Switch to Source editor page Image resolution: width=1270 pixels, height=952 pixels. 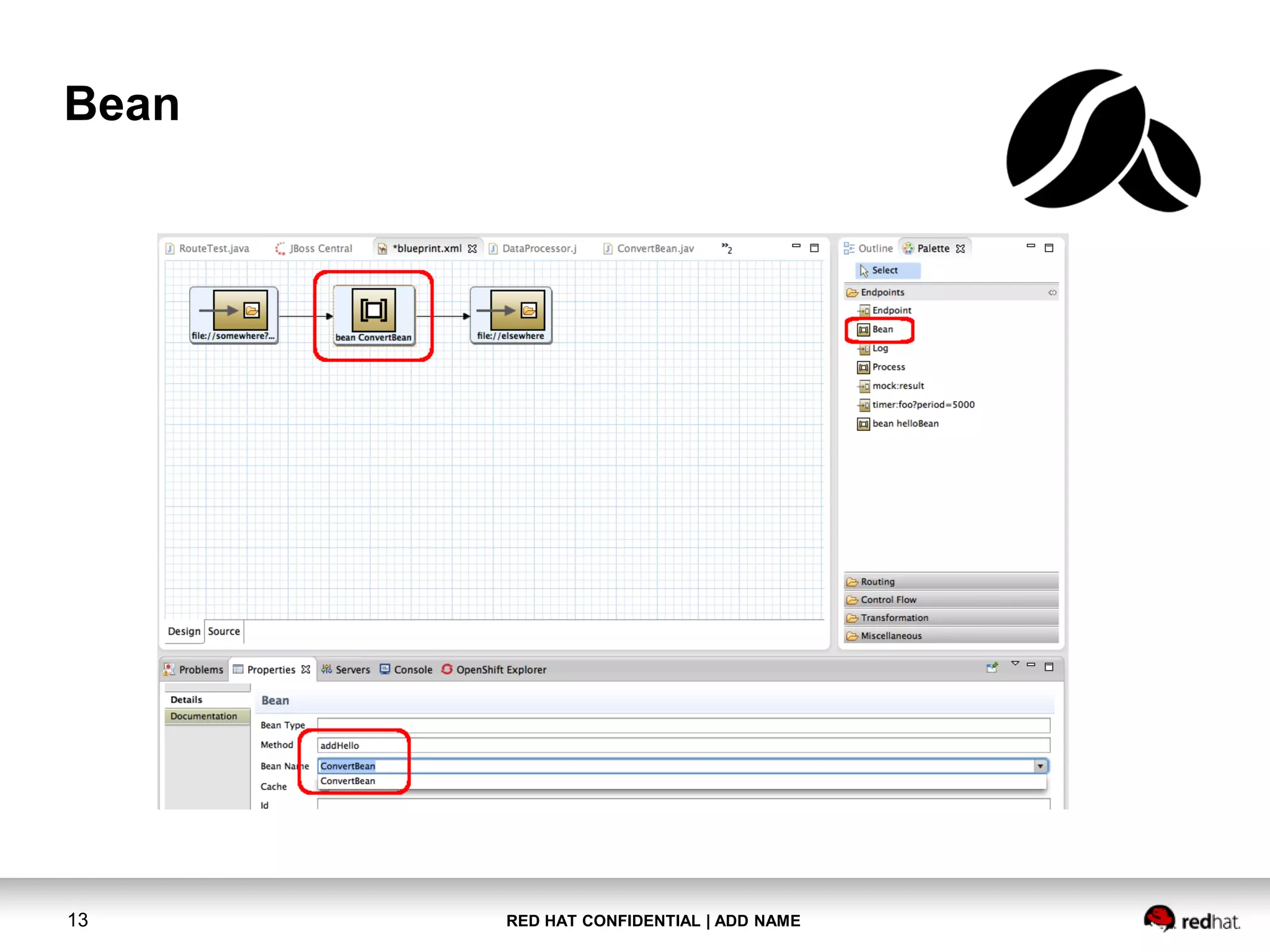(x=224, y=631)
